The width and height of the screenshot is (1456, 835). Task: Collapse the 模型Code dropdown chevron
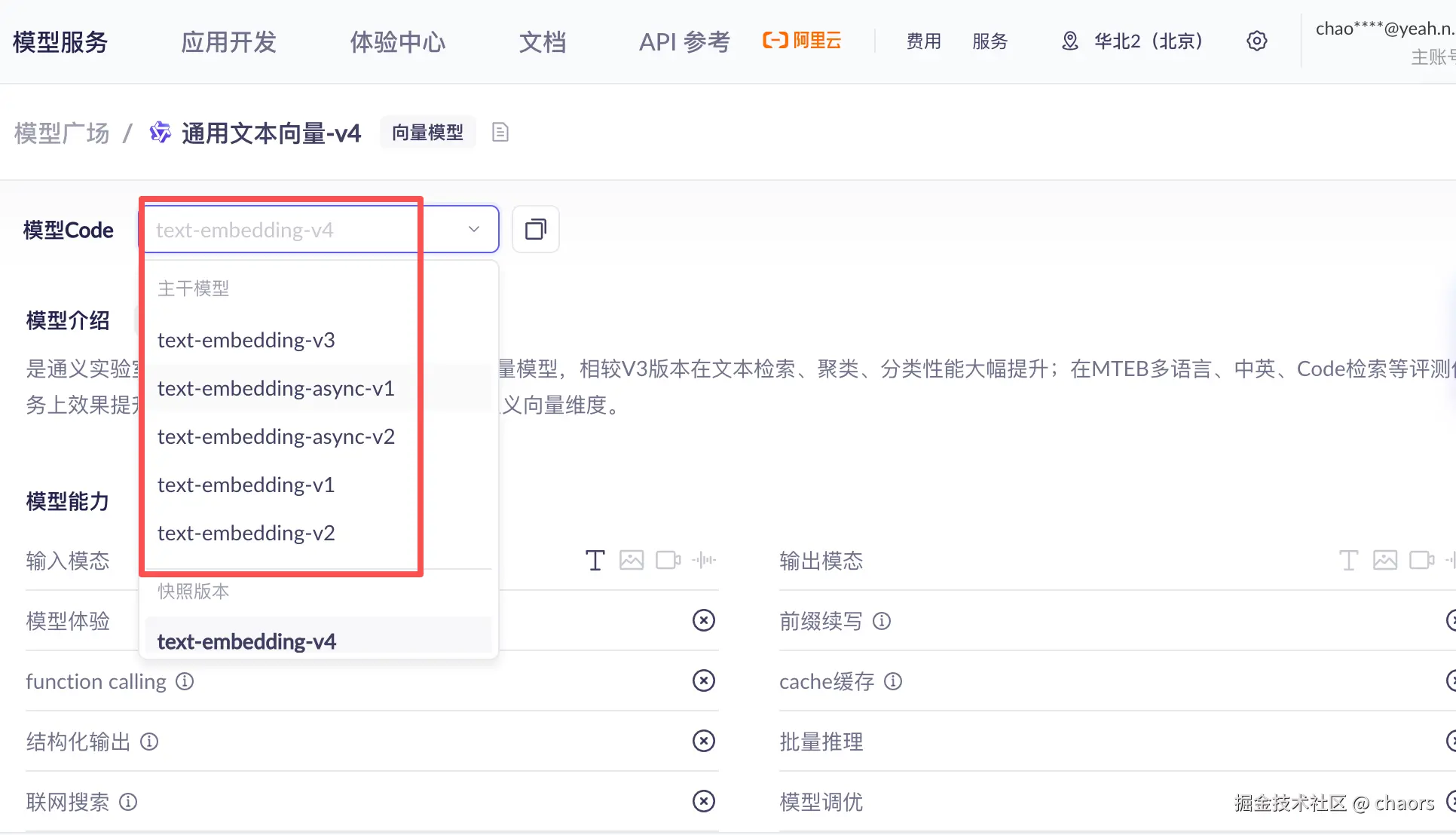(x=473, y=229)
